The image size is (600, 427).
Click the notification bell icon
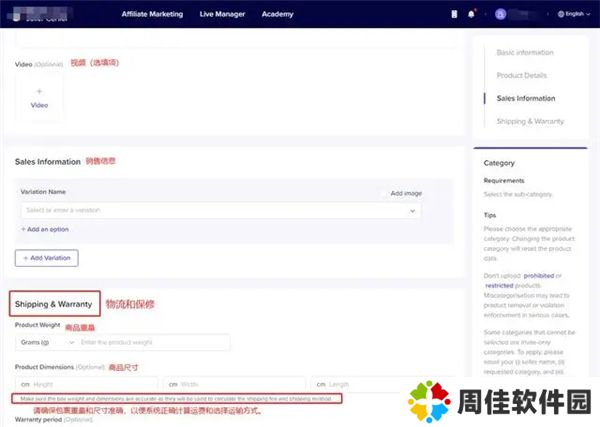pyautogui.click(x=471, y=14)
